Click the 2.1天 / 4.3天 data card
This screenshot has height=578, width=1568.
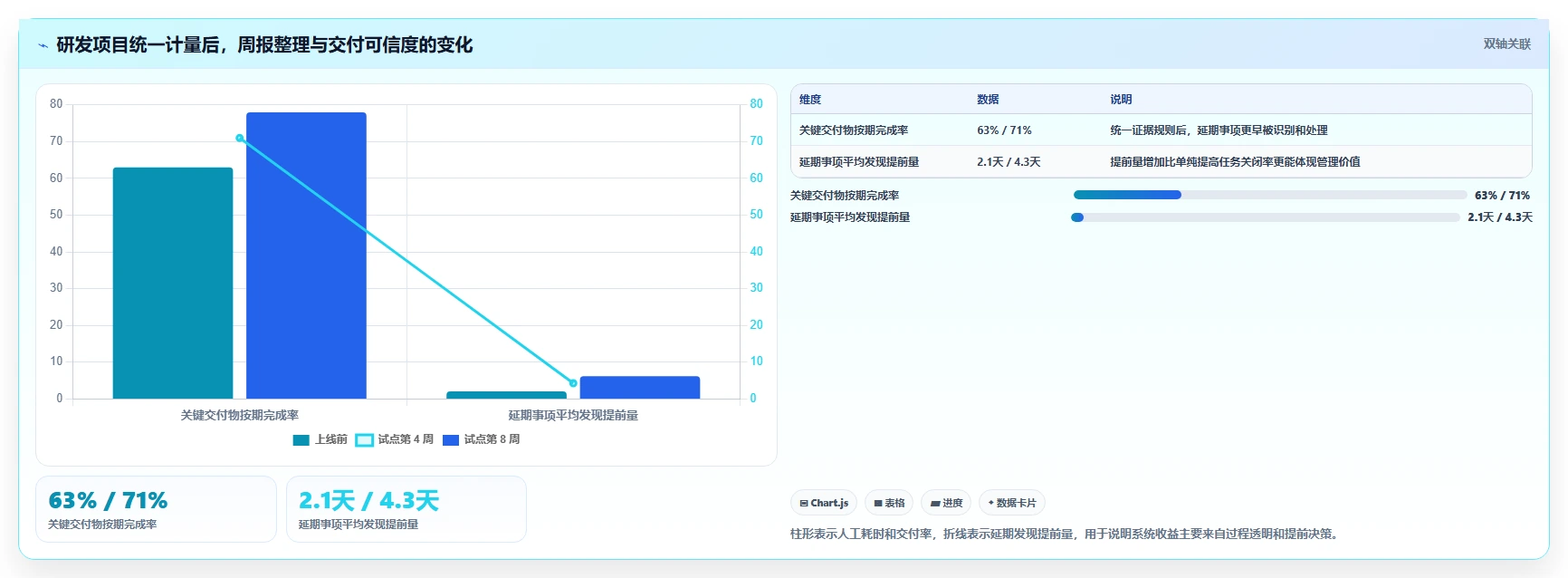tap(406, 509)
